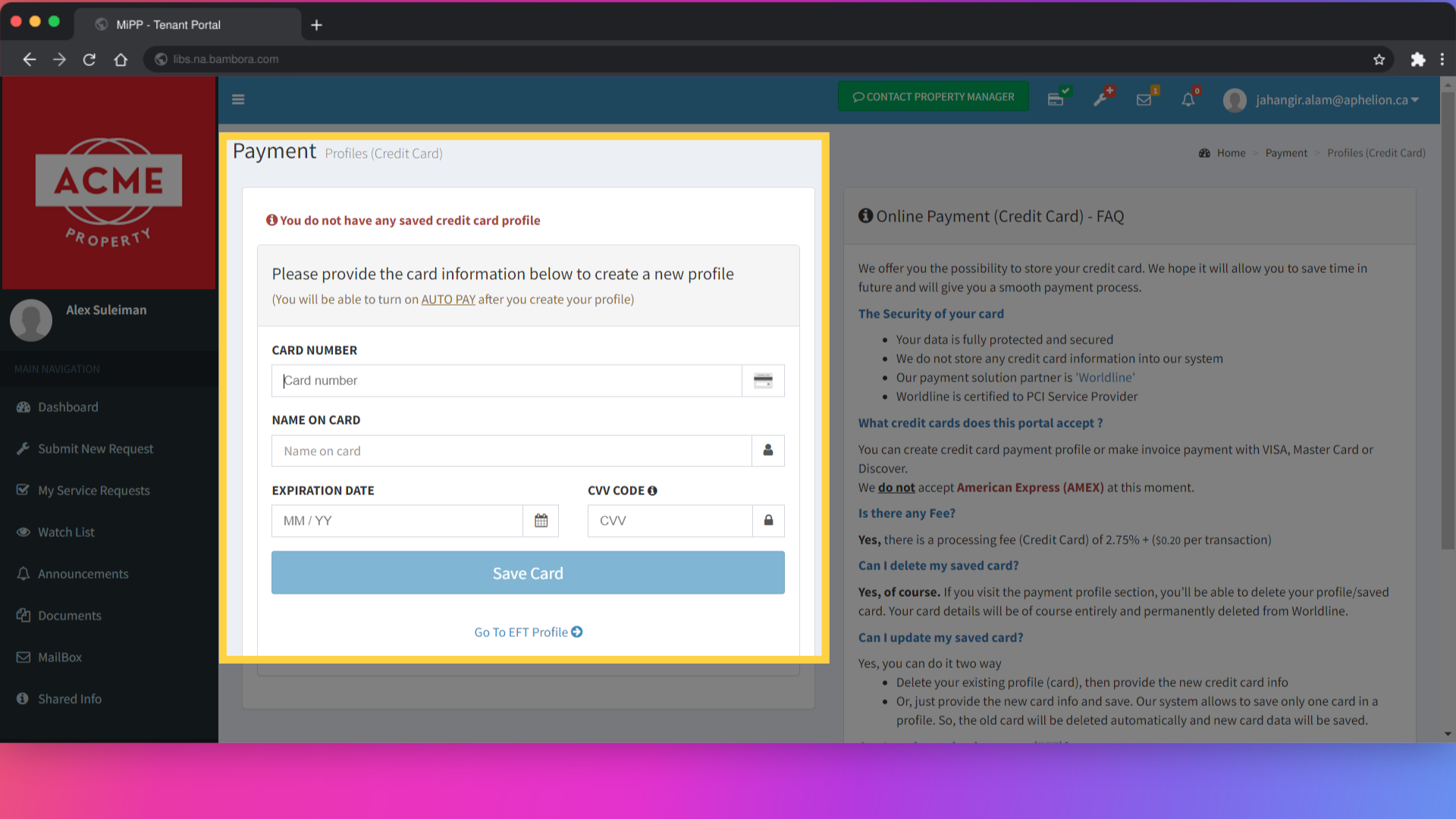Click 'Can I delete my saved card?' heading

938,566
